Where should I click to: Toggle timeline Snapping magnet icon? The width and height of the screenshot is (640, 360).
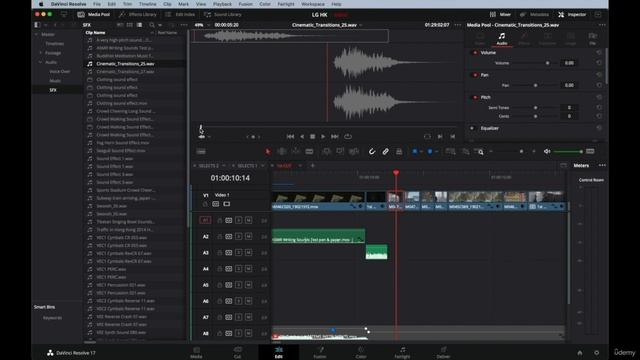point(372,151)
